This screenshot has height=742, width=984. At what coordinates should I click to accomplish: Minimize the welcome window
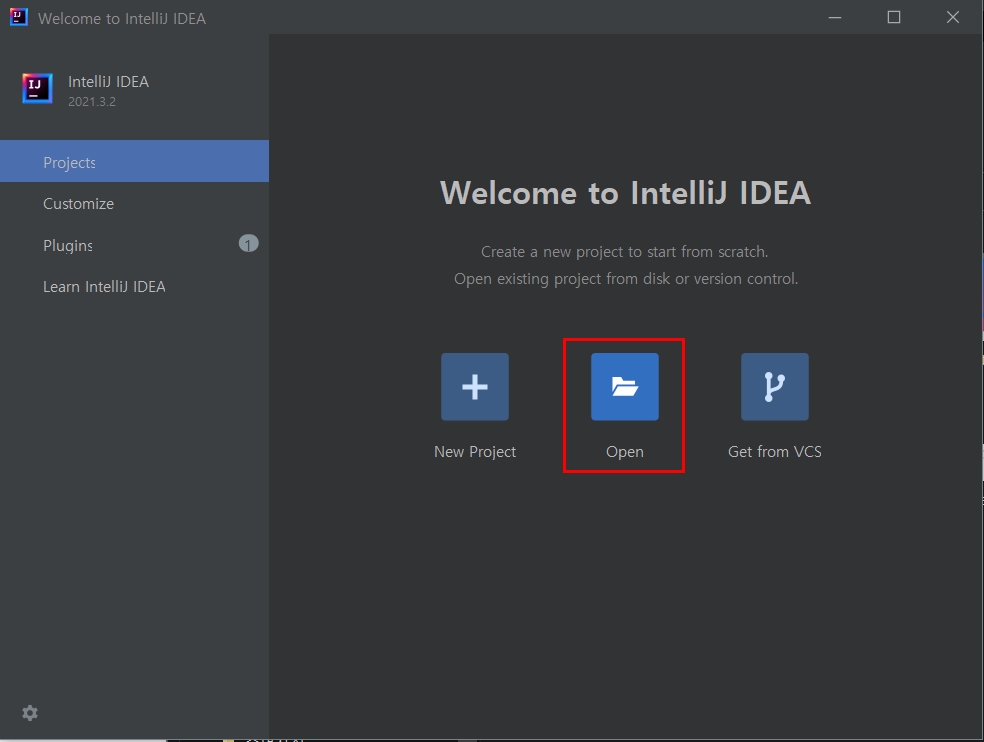[x=835, y=17]
